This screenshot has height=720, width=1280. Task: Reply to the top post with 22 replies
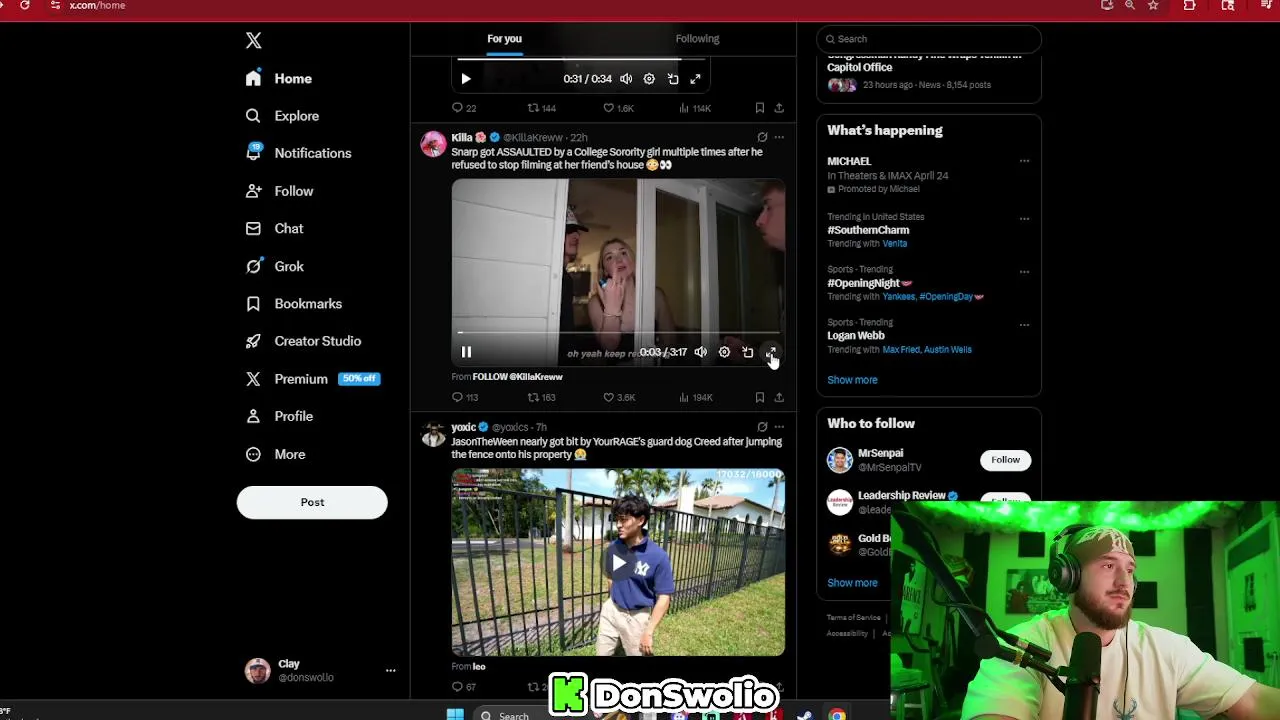464,108
